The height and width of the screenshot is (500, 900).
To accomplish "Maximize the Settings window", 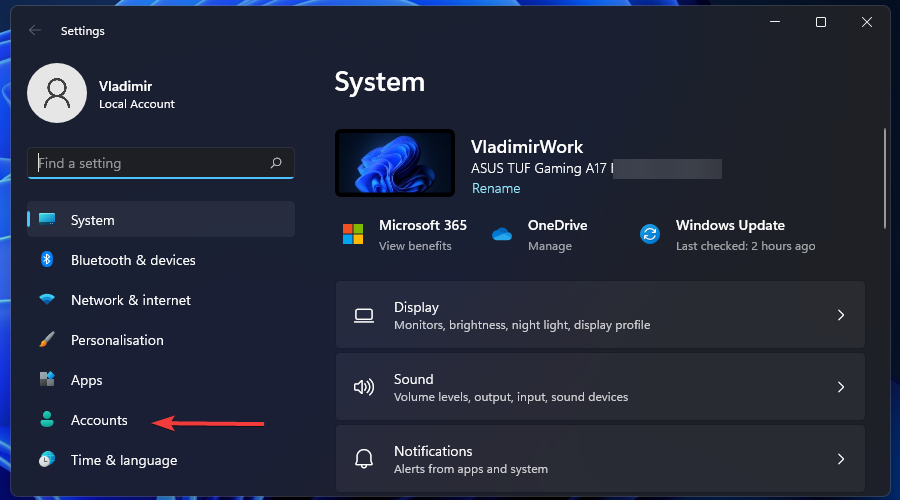I will [x=821, y=22].
